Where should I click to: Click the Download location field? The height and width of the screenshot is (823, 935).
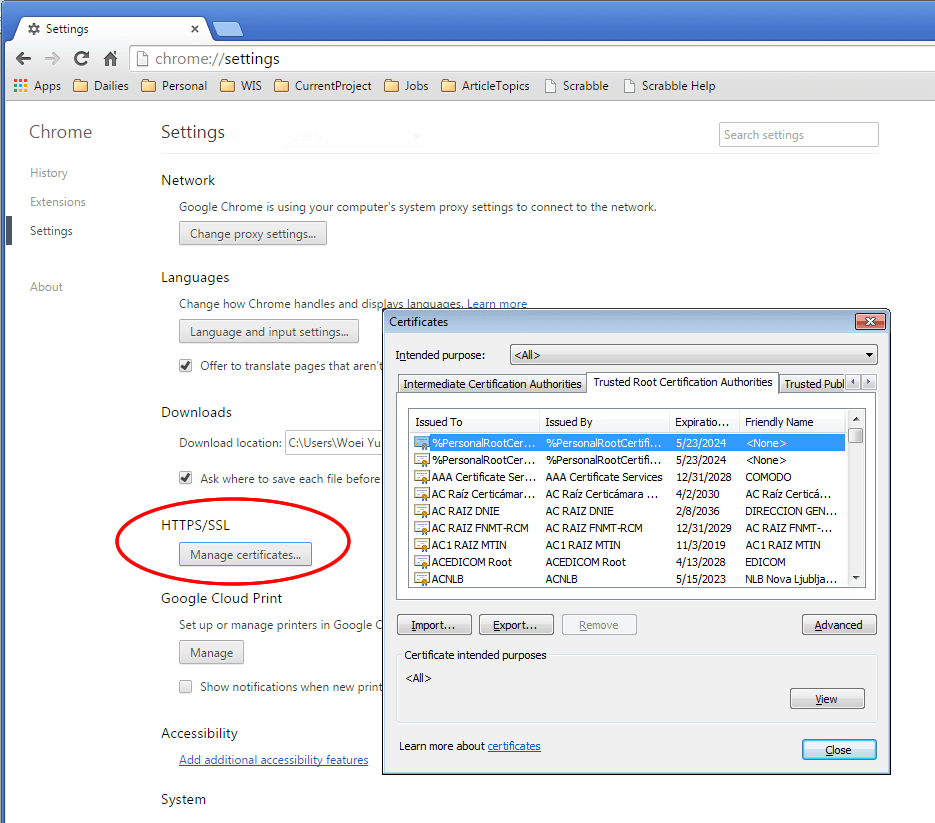point(334,443)
